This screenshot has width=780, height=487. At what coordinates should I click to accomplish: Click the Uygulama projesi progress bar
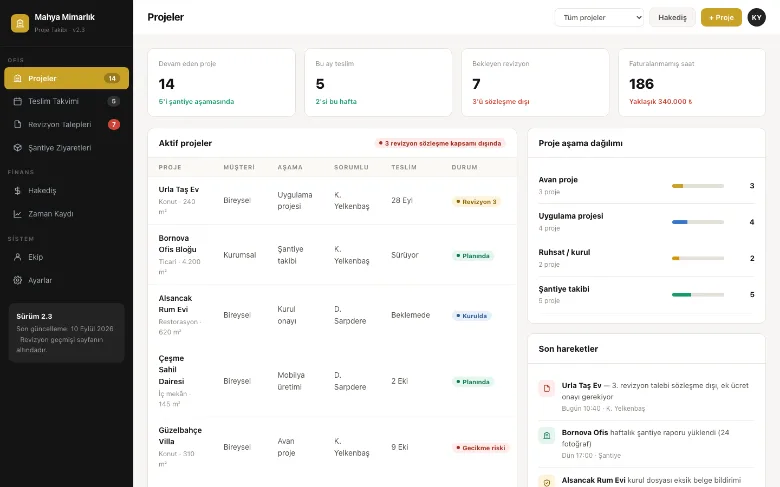tap(697, 222)
